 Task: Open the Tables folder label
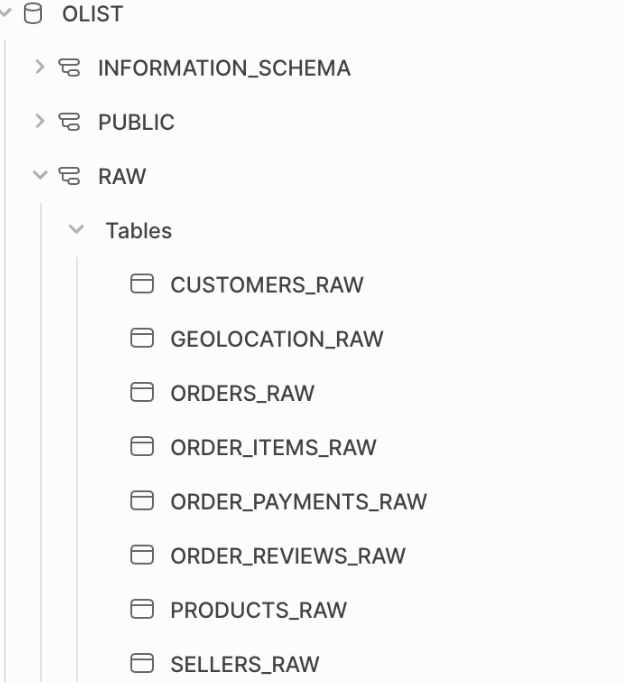[x=139, y=231]
